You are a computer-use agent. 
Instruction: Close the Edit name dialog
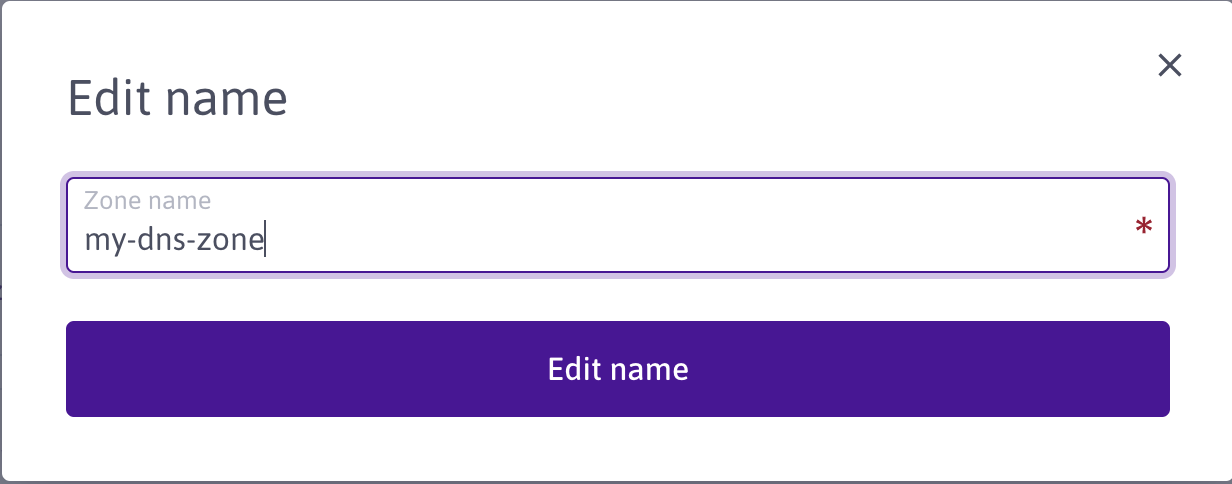coord(1169,66)
